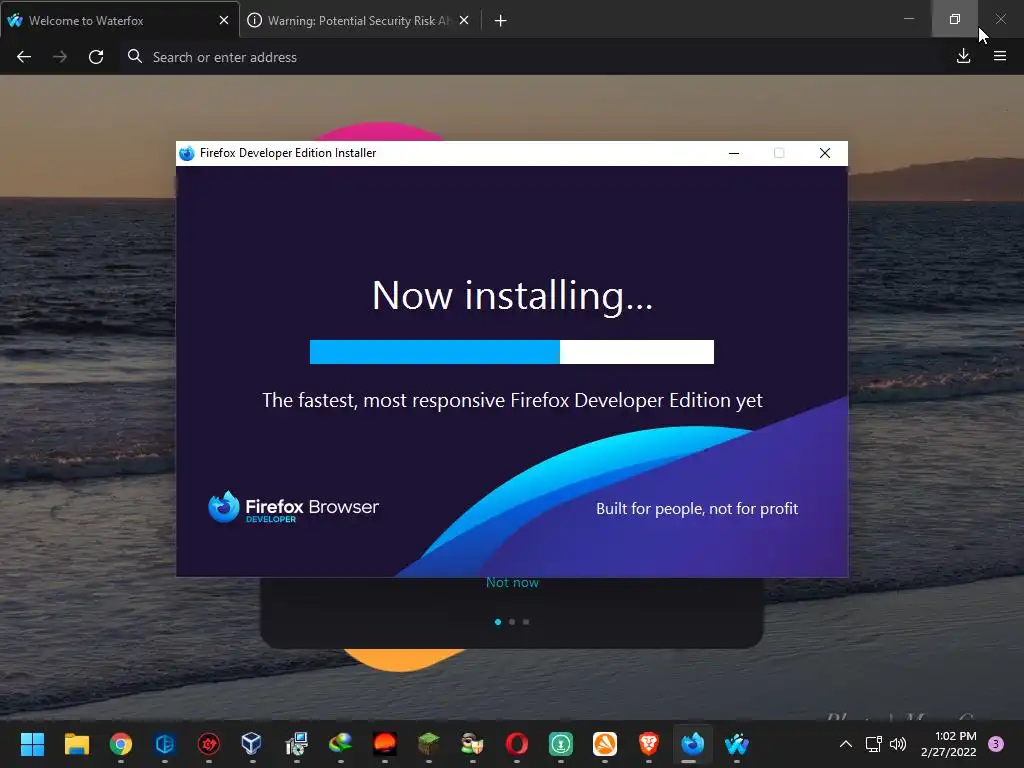Close the Firefox Developer Edition Installer window

[825, 153]
